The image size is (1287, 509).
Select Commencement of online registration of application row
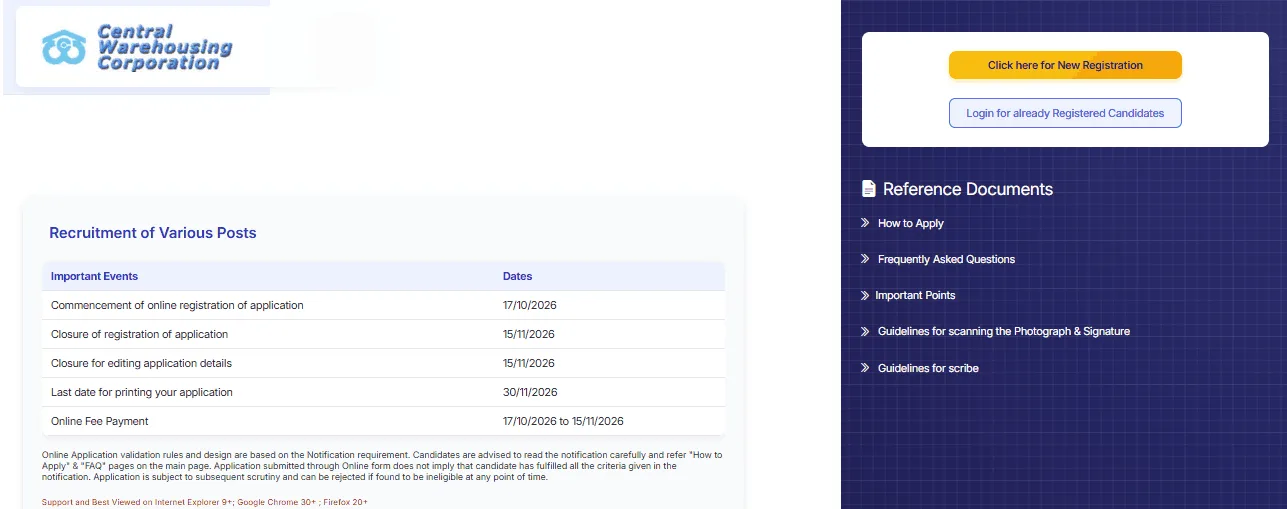pyautogui.click(x=384, y=305)
